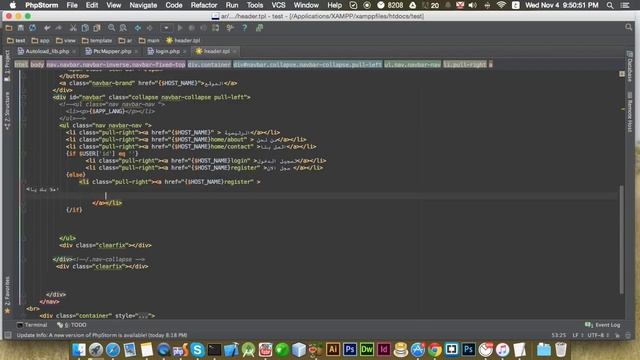Click the Find magnifier icon
Screen dimensions: 640x360
point(111,28)
